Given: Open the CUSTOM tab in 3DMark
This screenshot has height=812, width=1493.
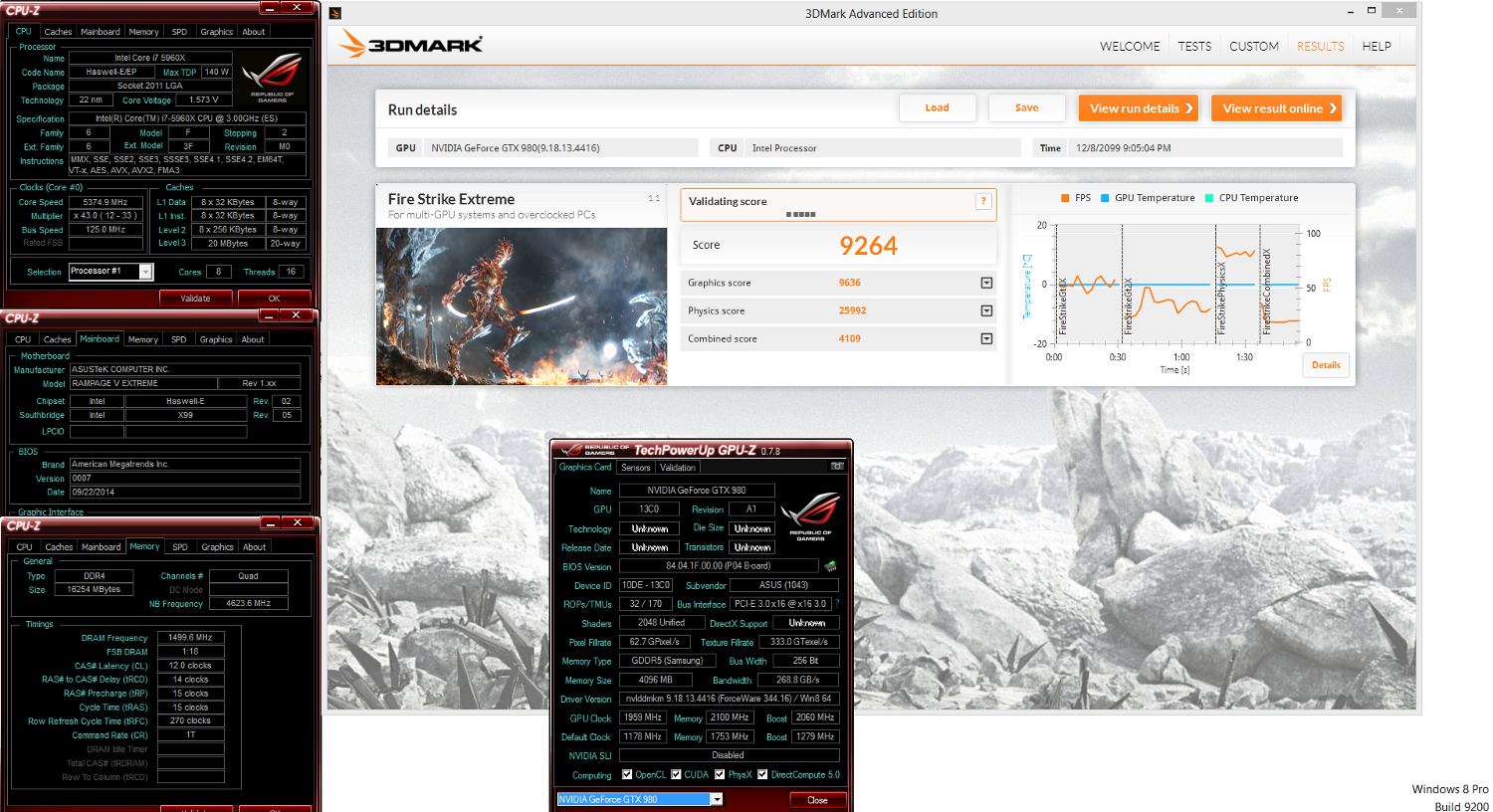Looking at the screenshot, I should (1254, 46).
